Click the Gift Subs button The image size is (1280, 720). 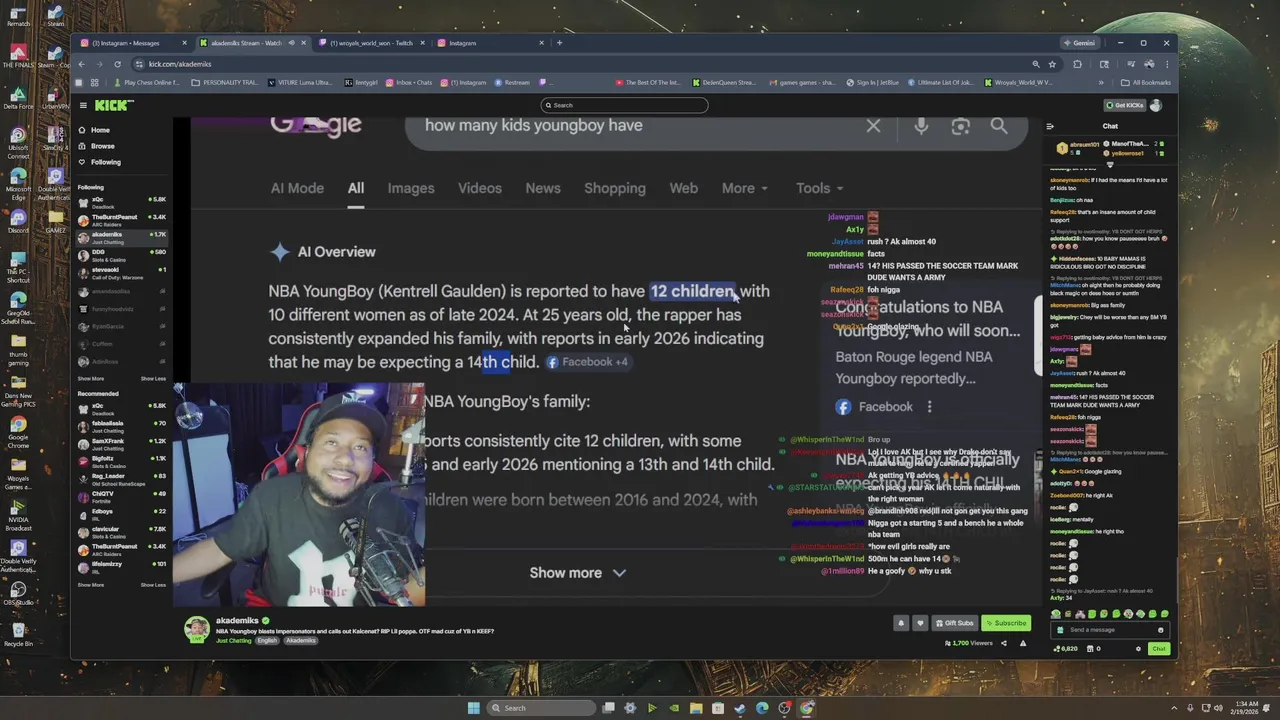(954, 623)
